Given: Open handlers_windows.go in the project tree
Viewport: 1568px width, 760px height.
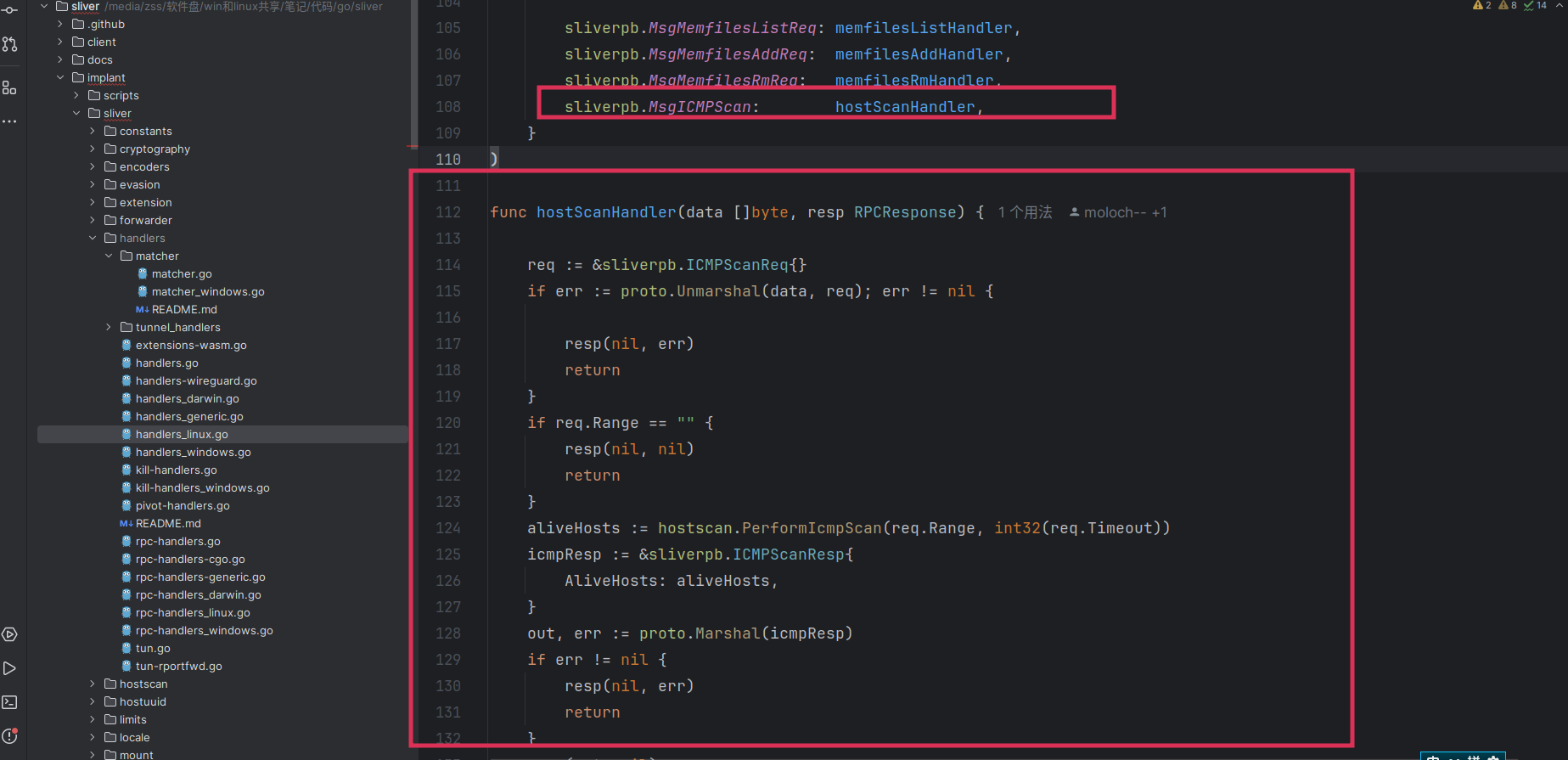Looking at the screenshot, I should point(193,452).
